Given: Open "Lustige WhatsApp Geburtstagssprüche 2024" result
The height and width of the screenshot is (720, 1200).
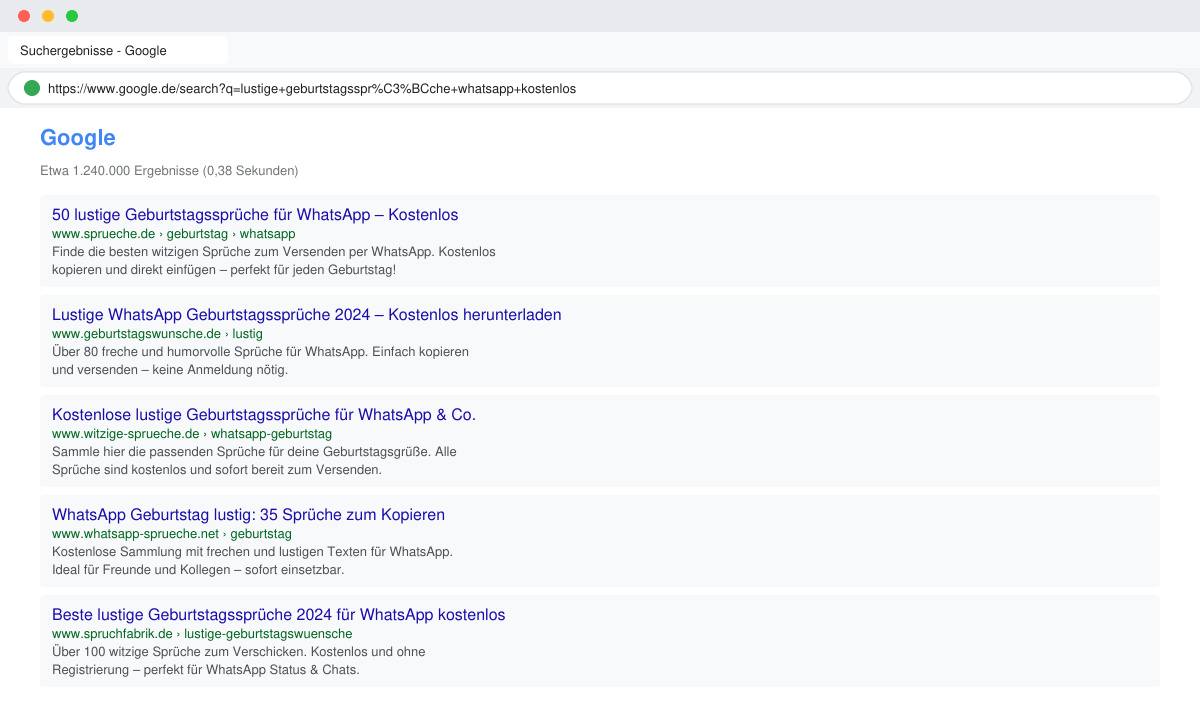Looking at the screenshot, I should coord(307,315).
